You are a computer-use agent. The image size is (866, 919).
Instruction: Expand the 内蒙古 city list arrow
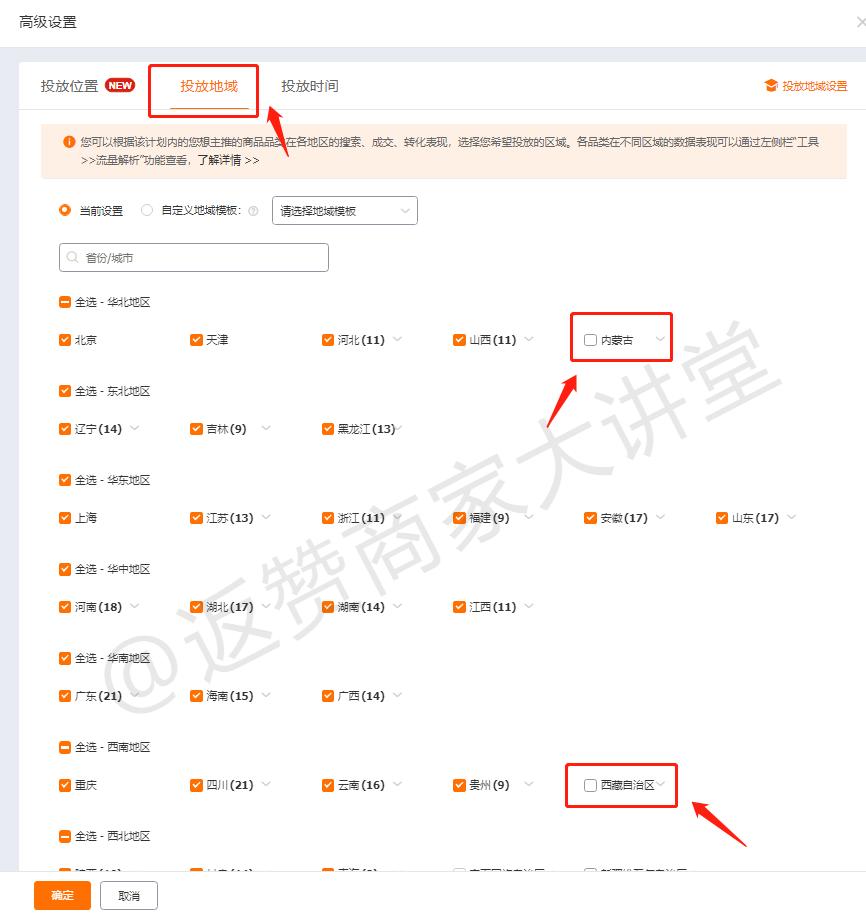pos(660,339)
